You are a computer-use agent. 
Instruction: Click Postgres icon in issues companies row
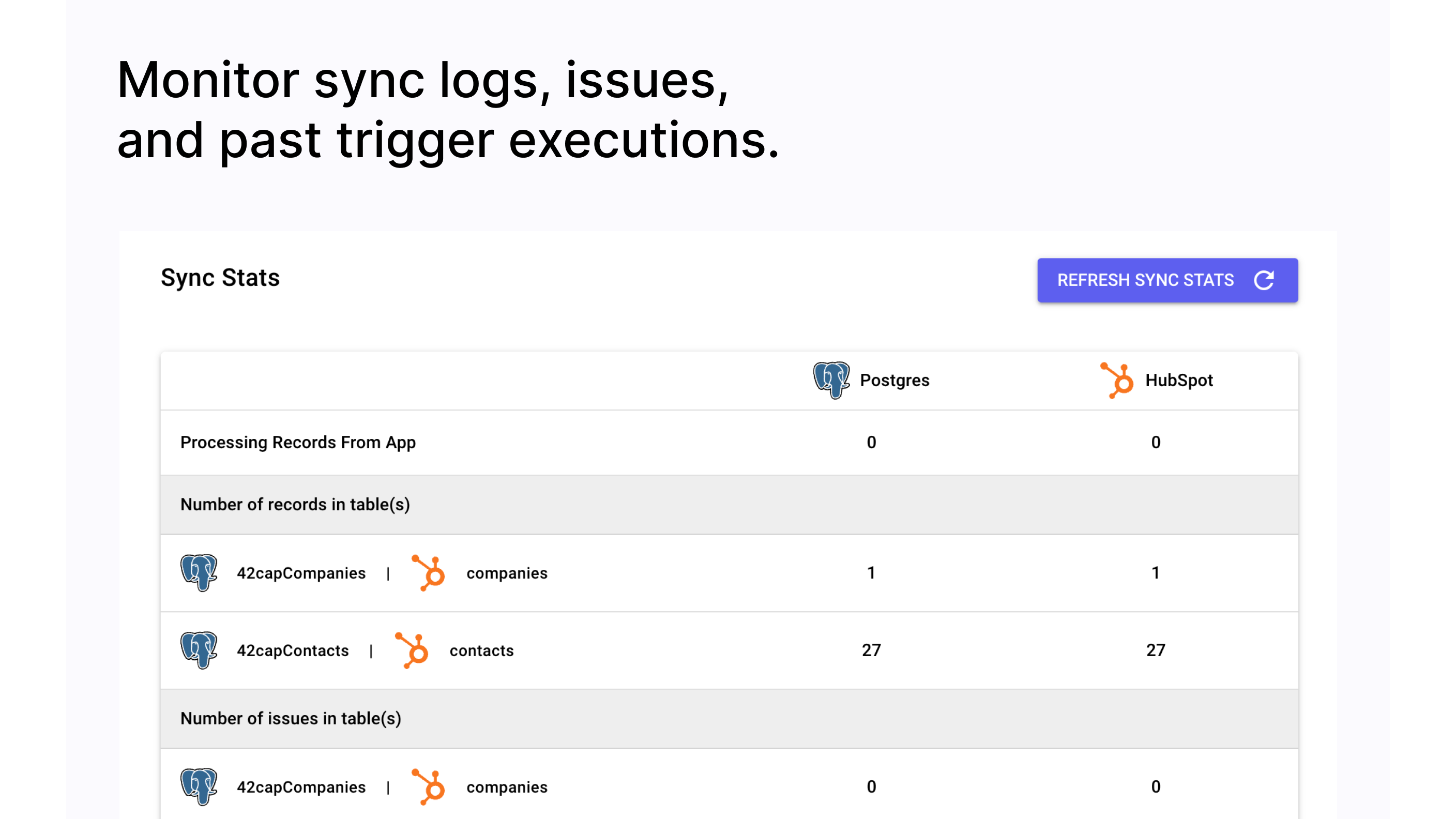(x=199, y=786)
